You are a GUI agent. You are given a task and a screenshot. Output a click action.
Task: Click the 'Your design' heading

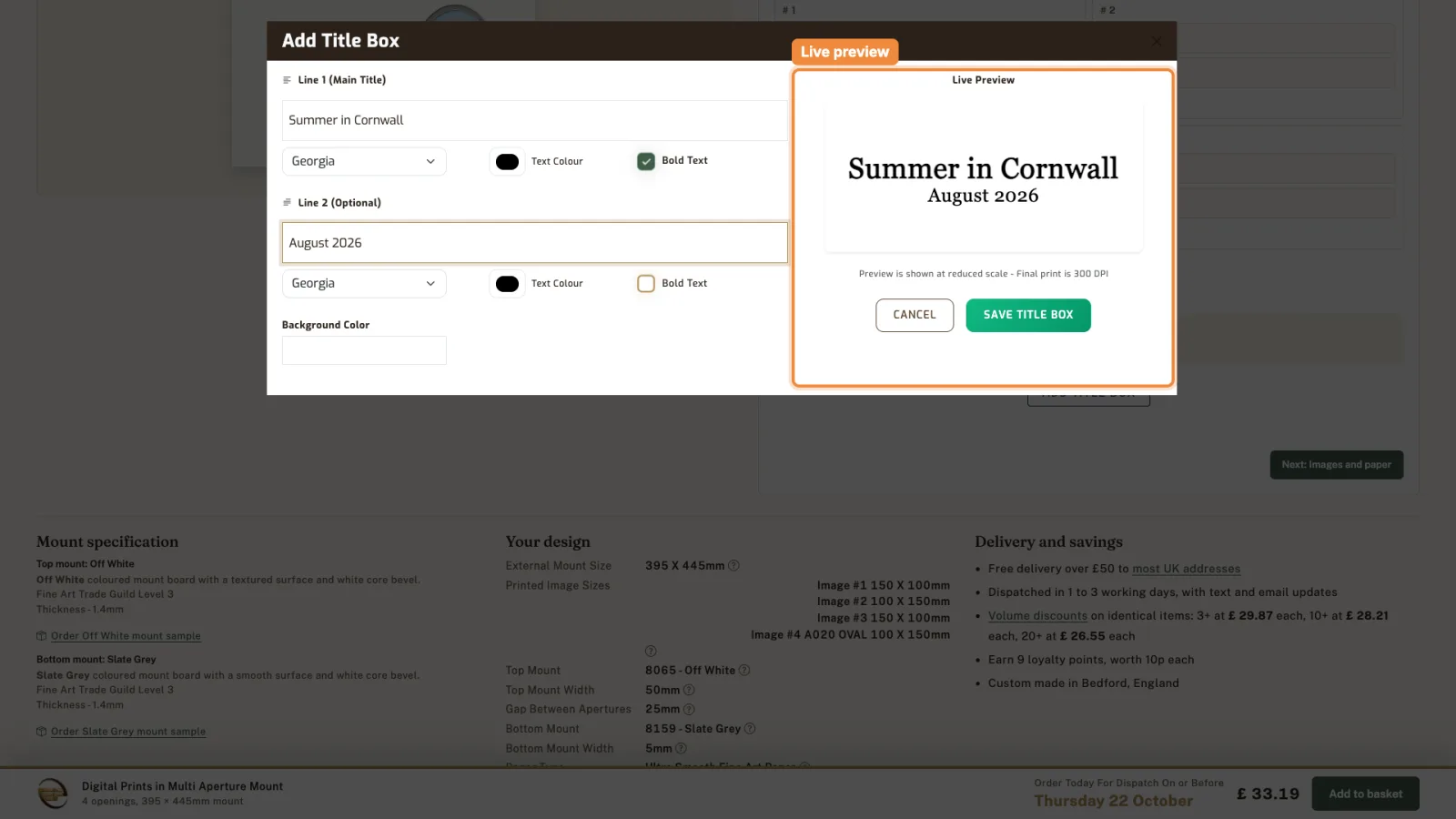pos(548,542)
